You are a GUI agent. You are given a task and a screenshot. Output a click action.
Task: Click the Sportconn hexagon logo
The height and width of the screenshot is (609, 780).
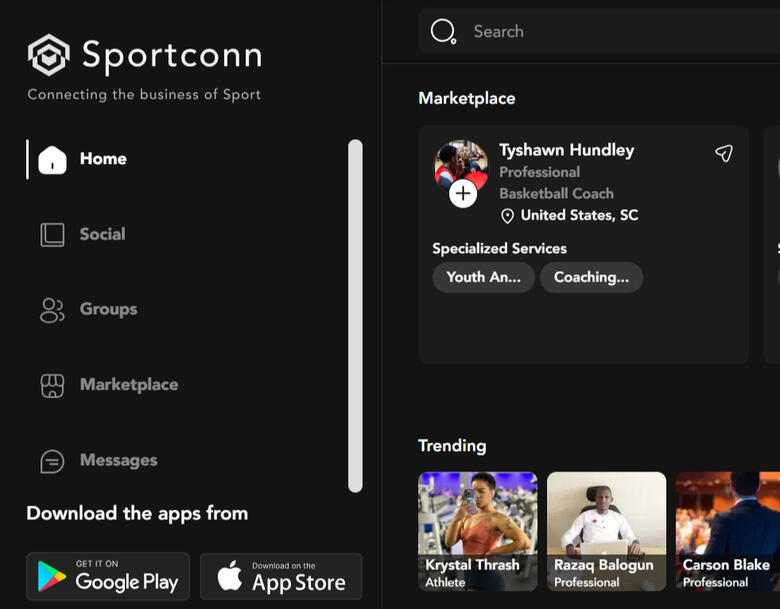click(x=48, y=56)
